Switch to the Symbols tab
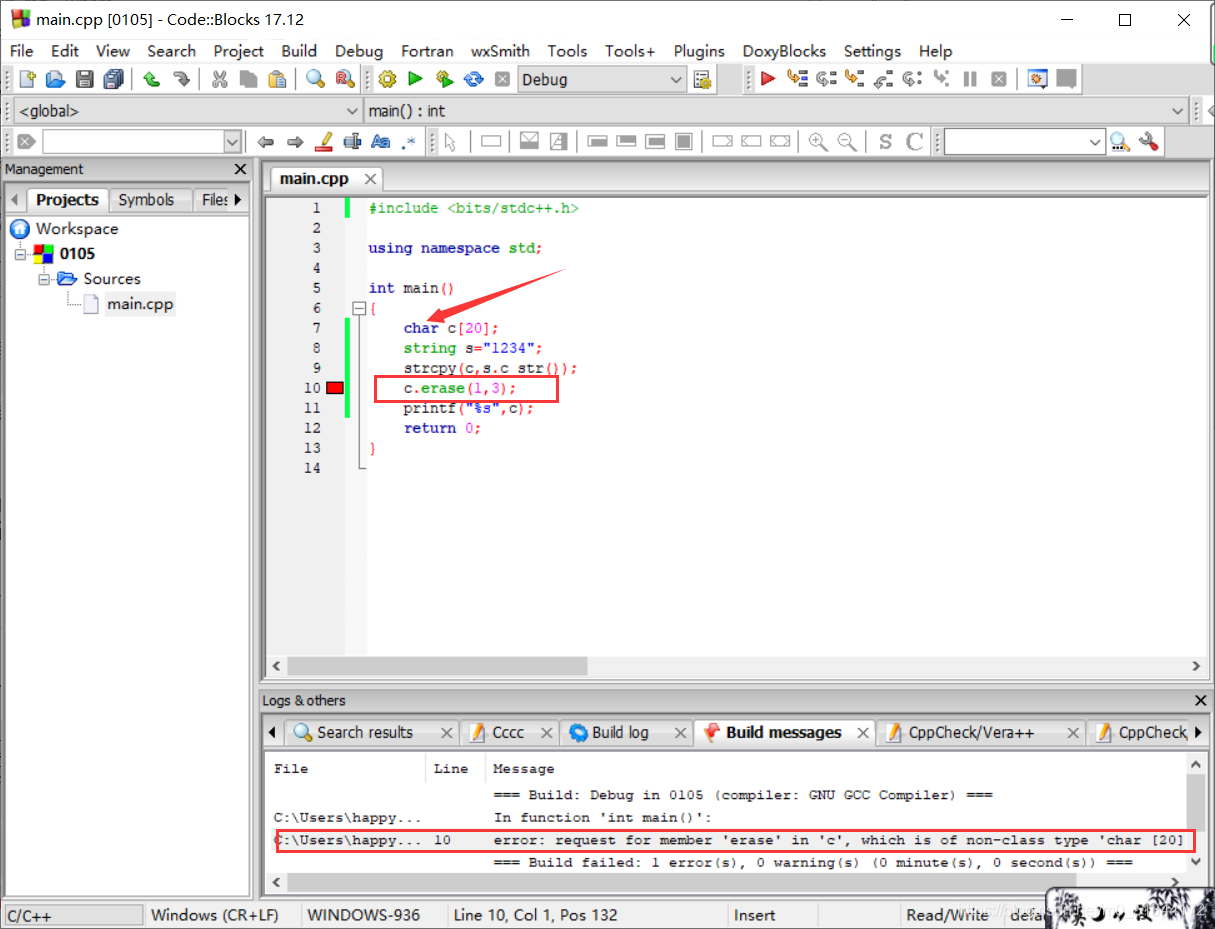Viewport: 1215px width, 929px height. tap(146, 200)
